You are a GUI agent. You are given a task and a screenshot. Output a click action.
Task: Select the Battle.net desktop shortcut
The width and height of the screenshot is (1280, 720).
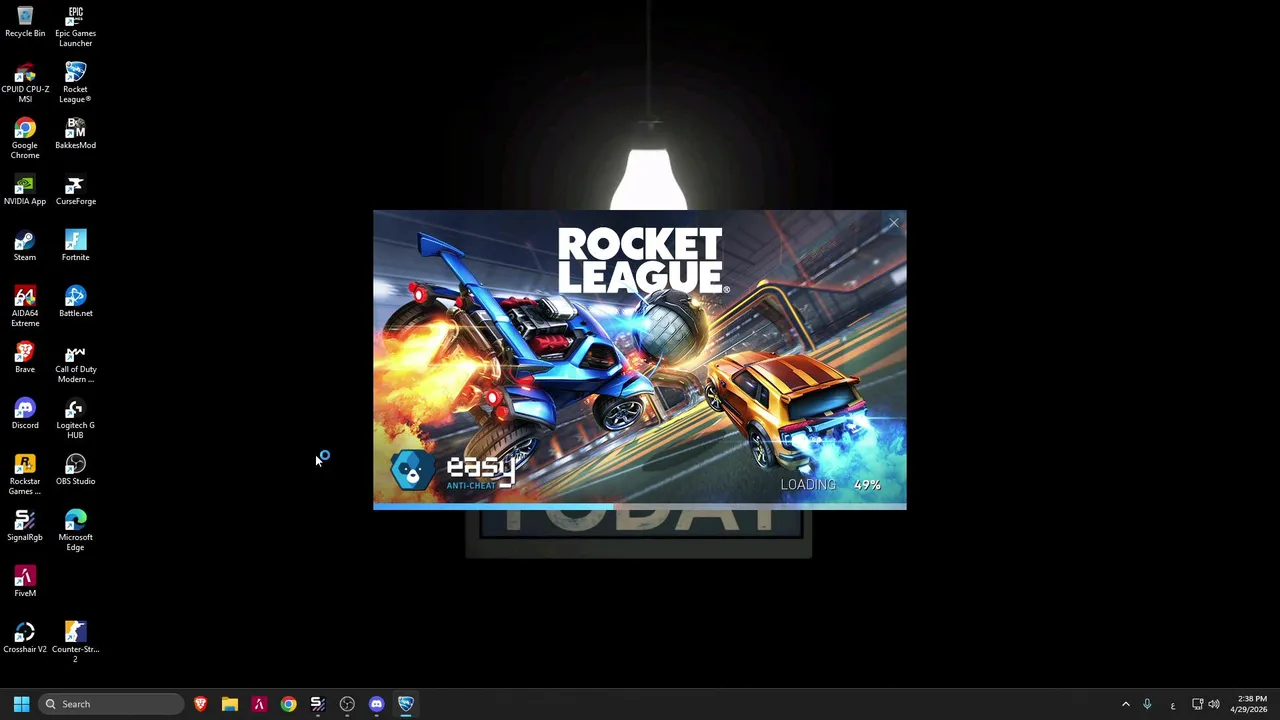click(75, 302)
